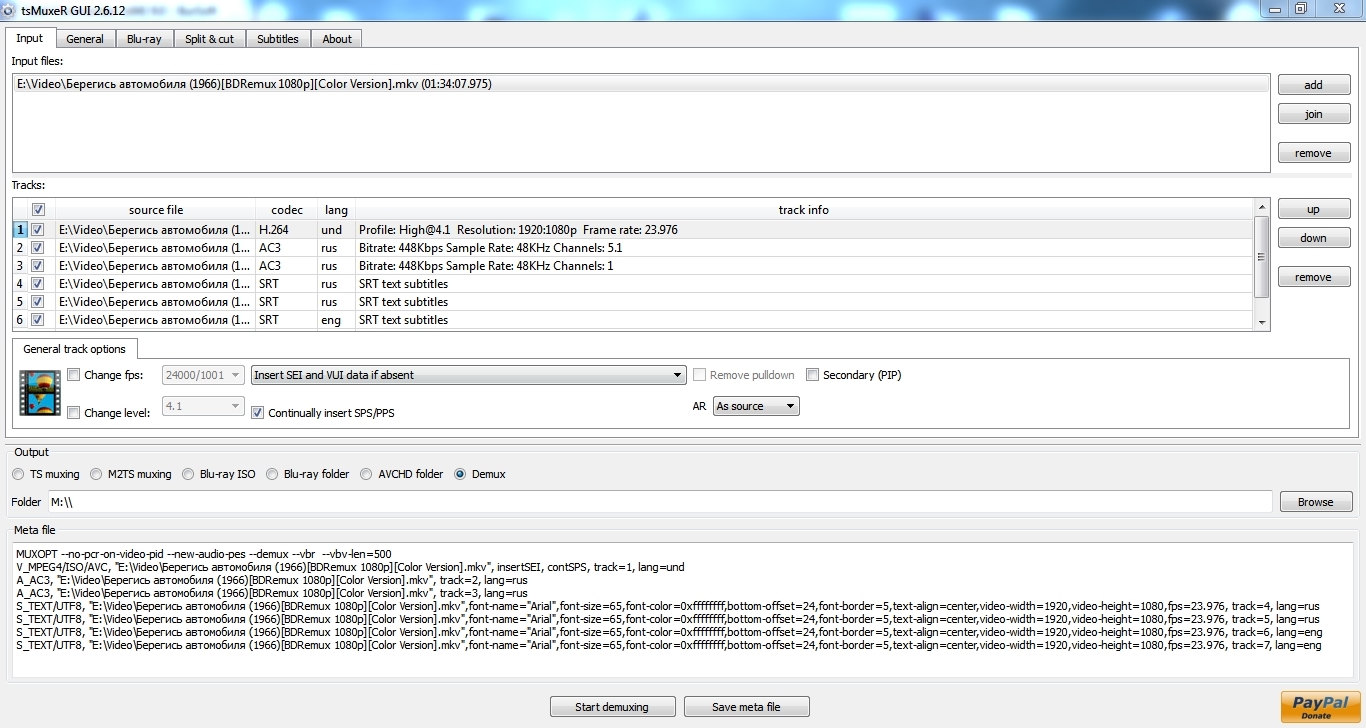Image resolution: width=1366 pixels, height=728 pixels.
Task: Click the film strip video track icon
Action: click(x=40, y=393)
